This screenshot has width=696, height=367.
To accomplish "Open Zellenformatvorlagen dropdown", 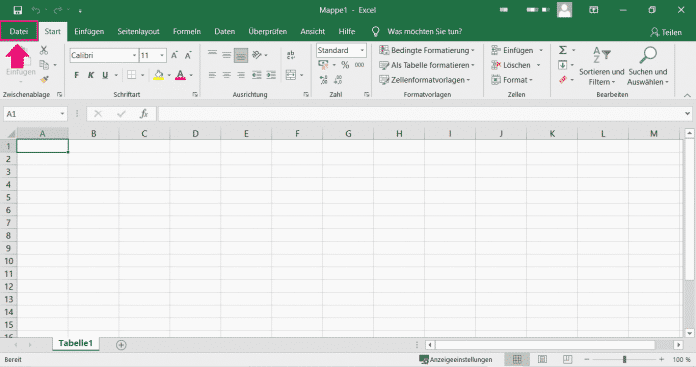I will click(424, 80).
